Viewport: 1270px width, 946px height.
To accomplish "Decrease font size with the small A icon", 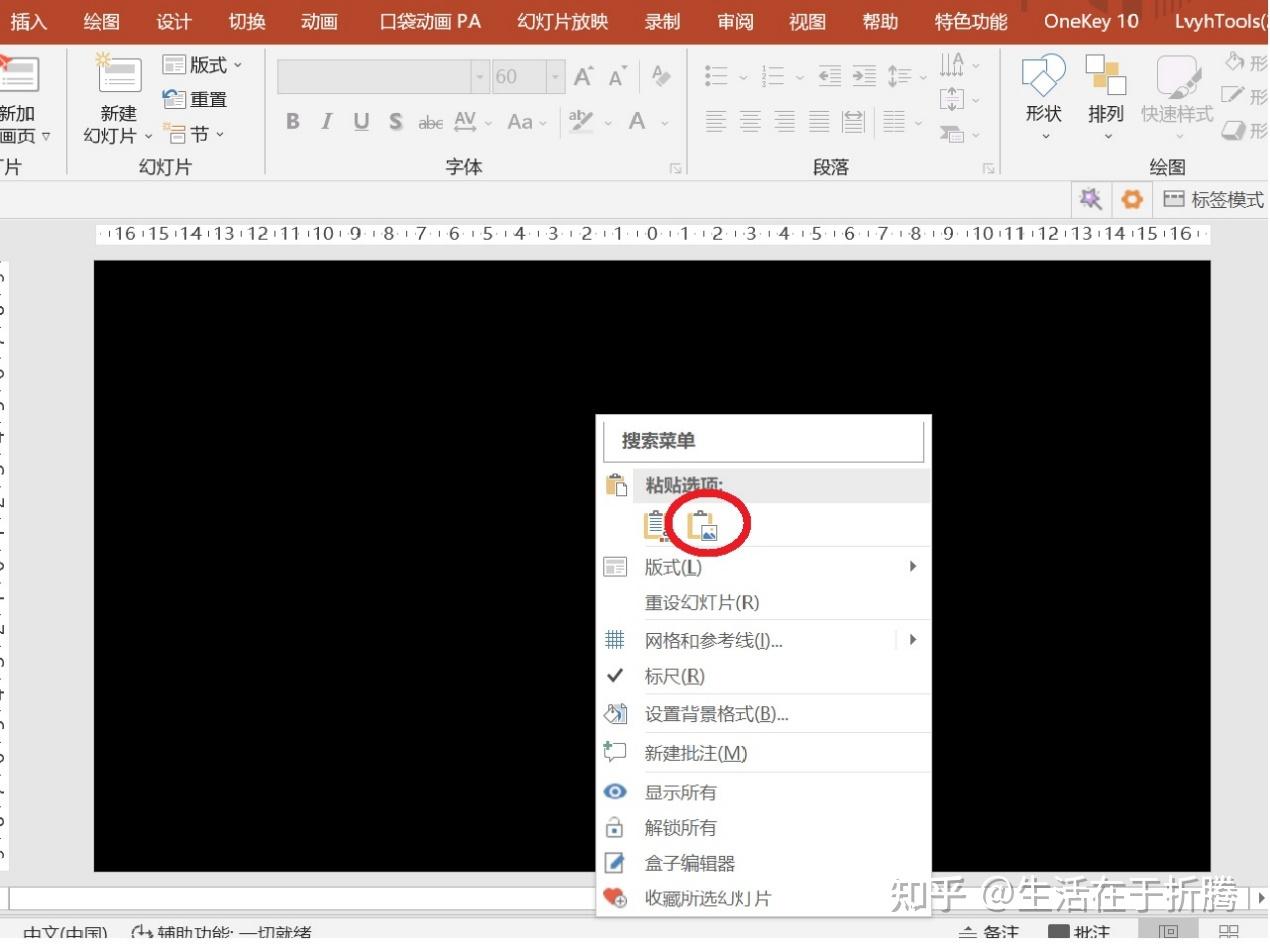I will (618, 77).
